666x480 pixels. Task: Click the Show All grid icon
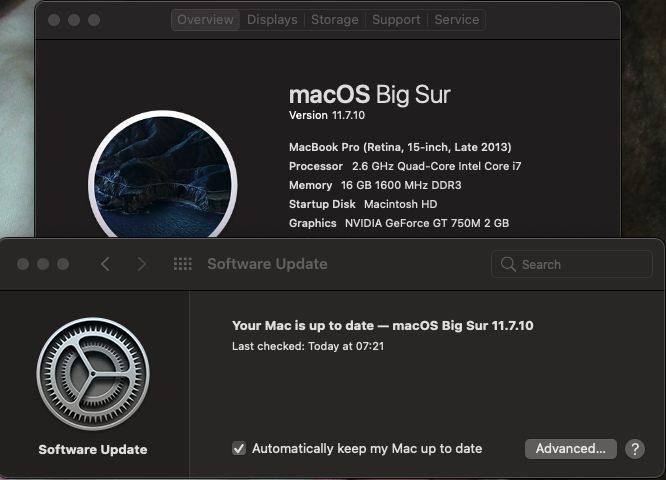(x=183, y=264)
